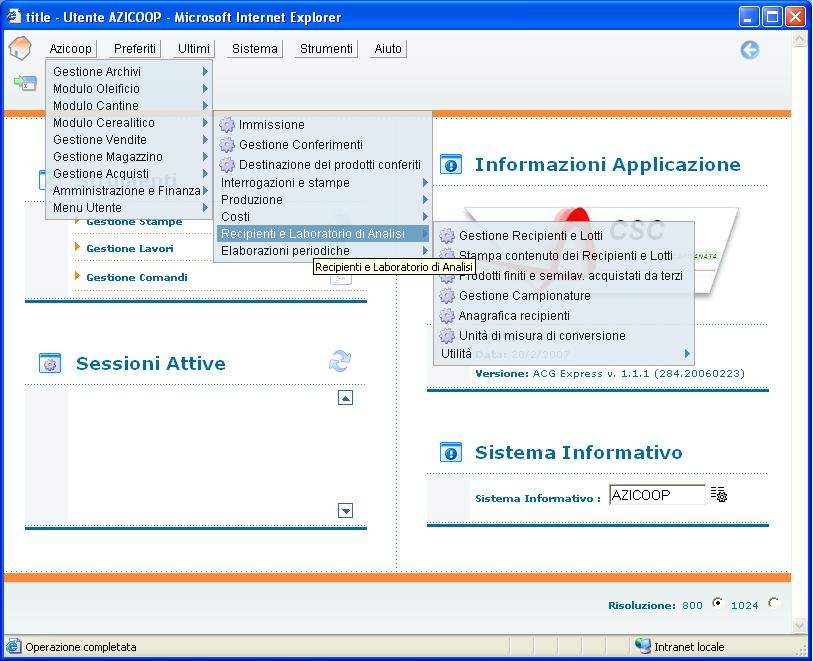The image size is (813, 661).
Task: Click the page scrollbar down arrow
Action: [800, 626]
